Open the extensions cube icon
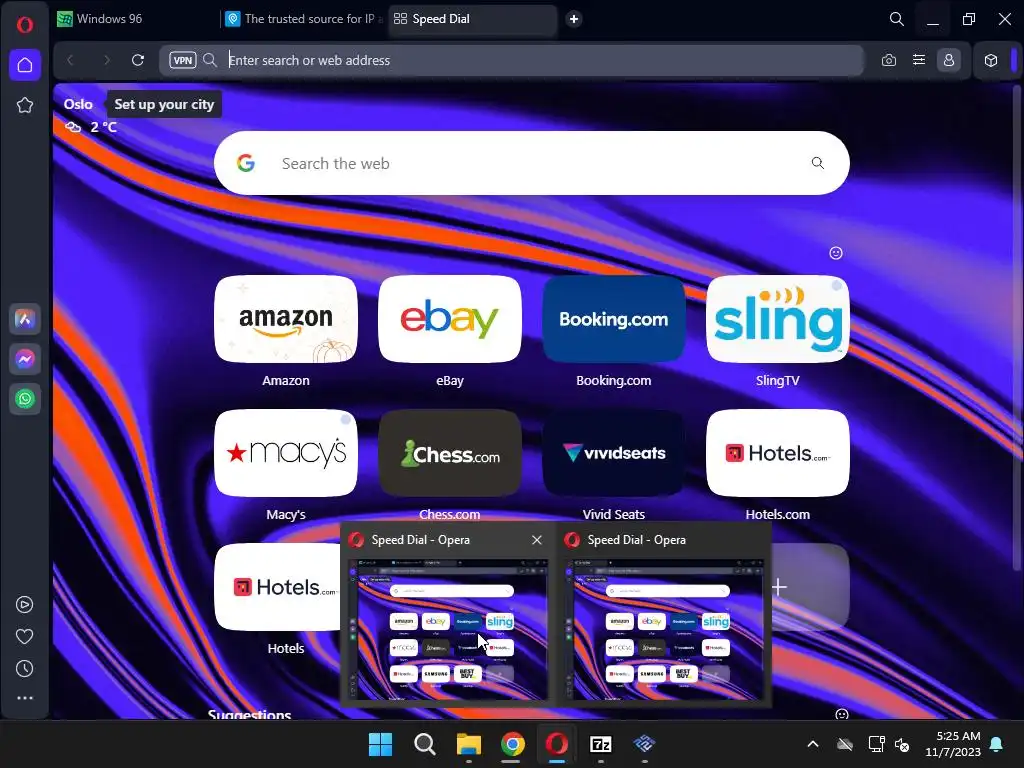Screen dimensions: 1024x768 [991, 60]
